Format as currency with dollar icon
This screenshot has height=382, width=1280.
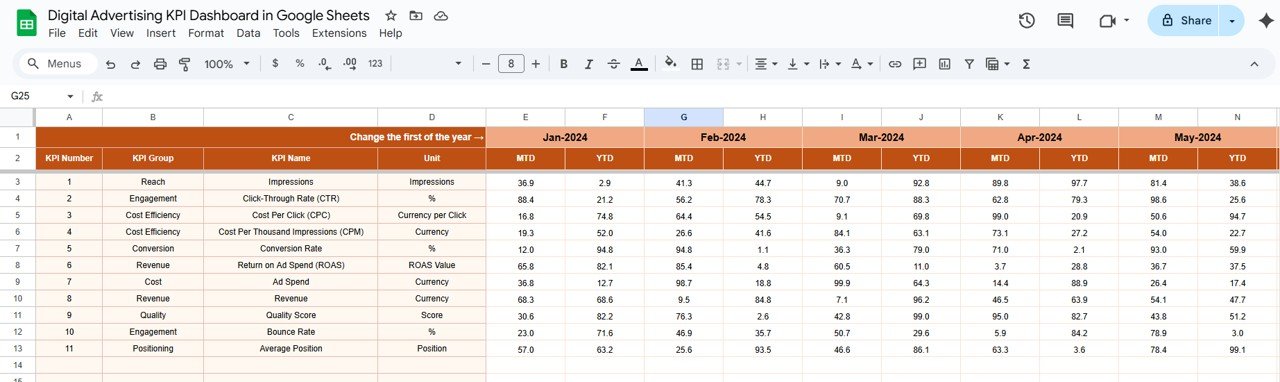point(275,64)
